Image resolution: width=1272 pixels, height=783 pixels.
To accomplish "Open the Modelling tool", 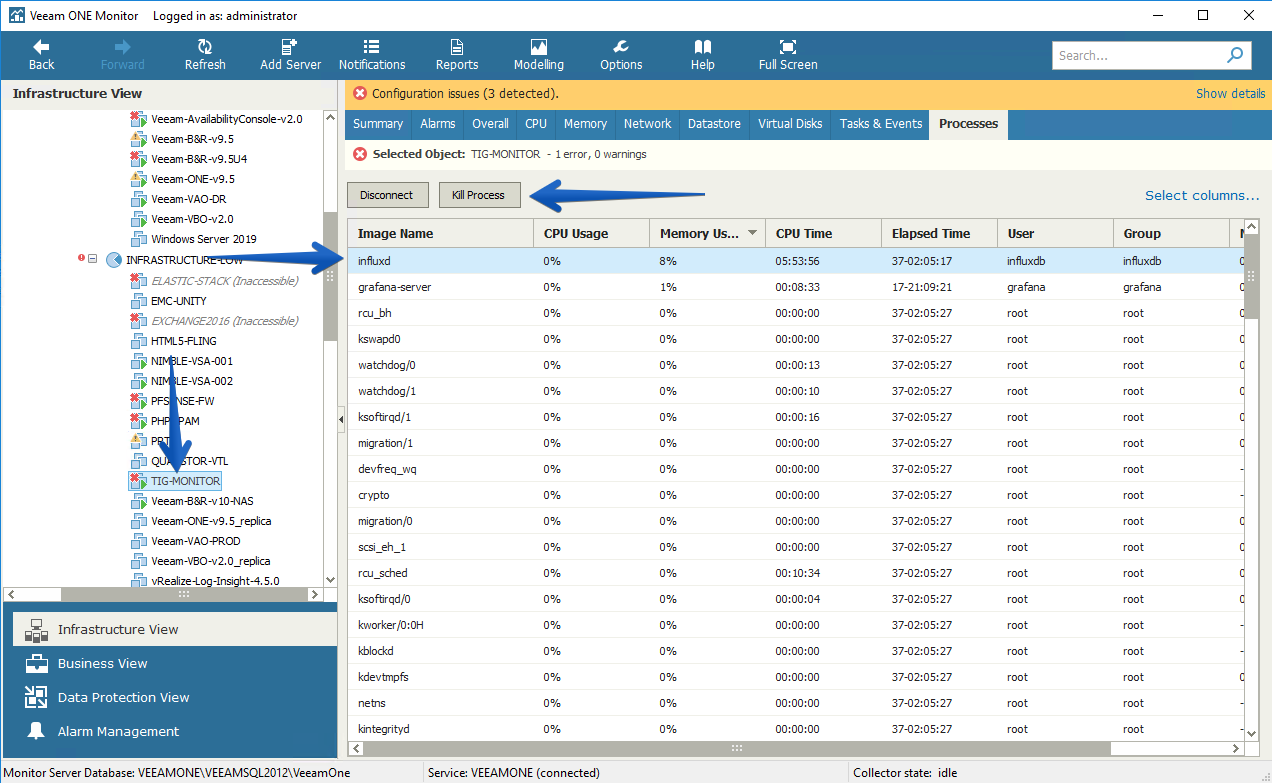I will point(539,55).
